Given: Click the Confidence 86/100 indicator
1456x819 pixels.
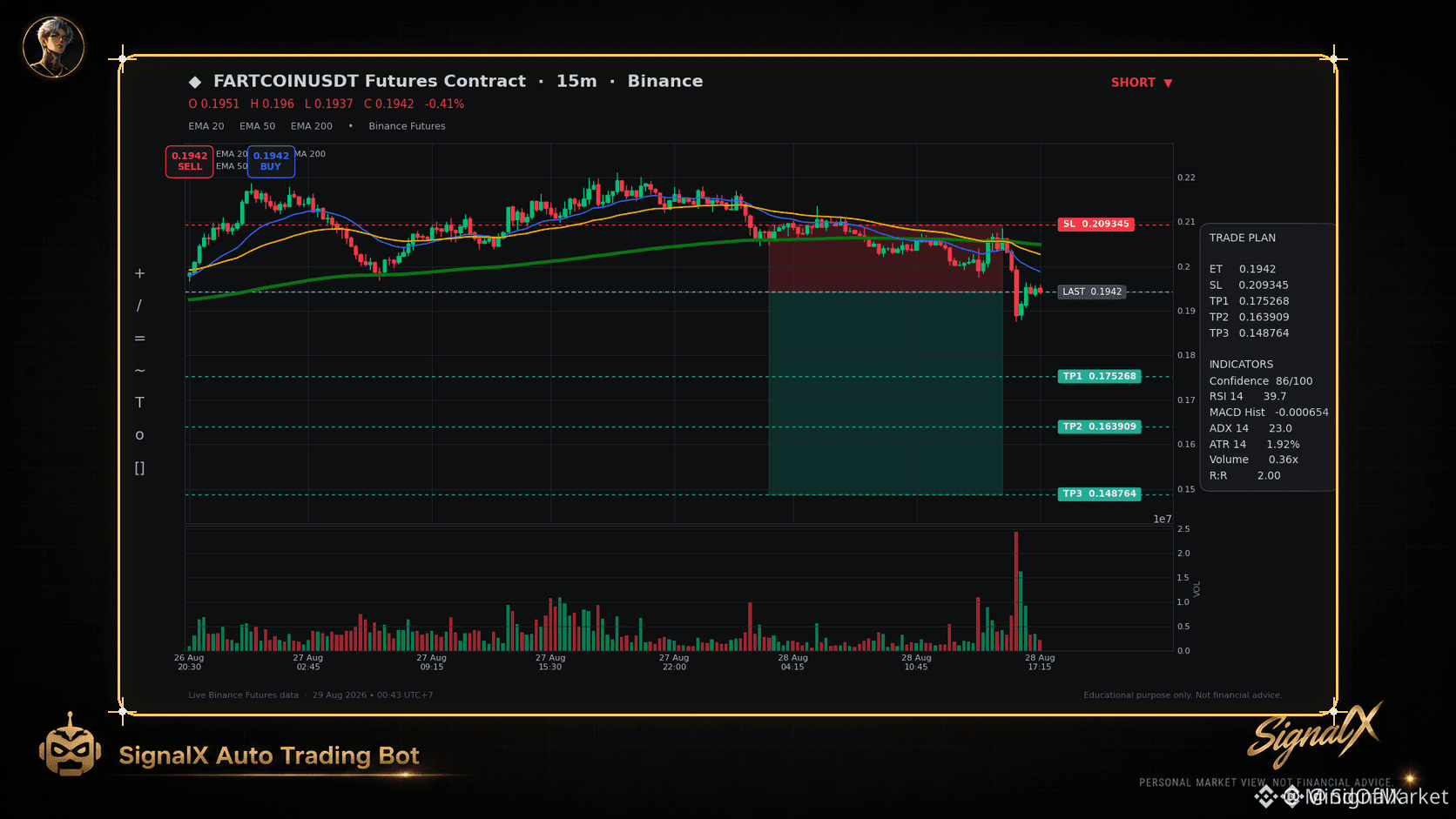Looking at the screenshot, I should [x=1261, y=380].
